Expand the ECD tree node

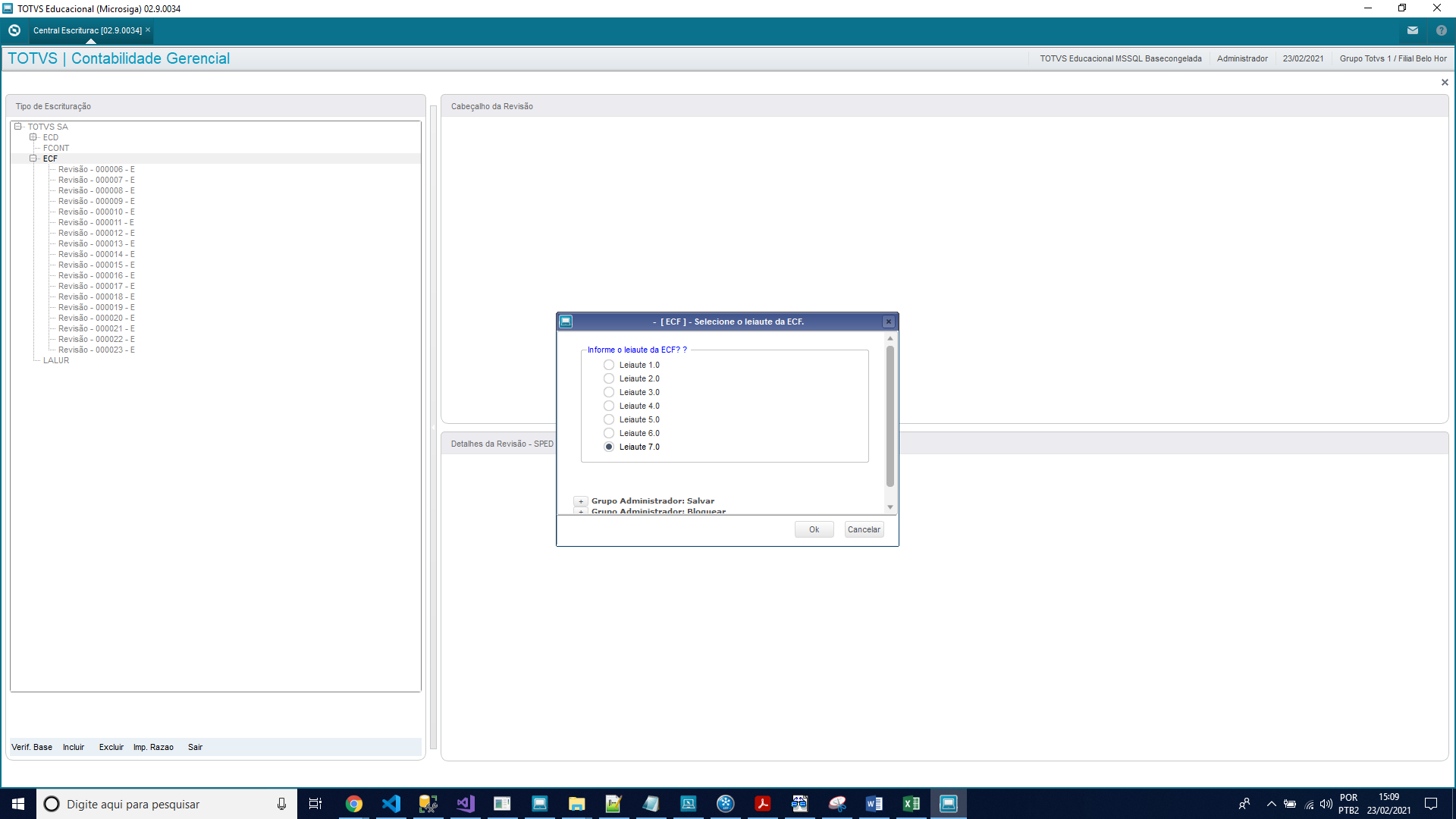pos(33,137)
